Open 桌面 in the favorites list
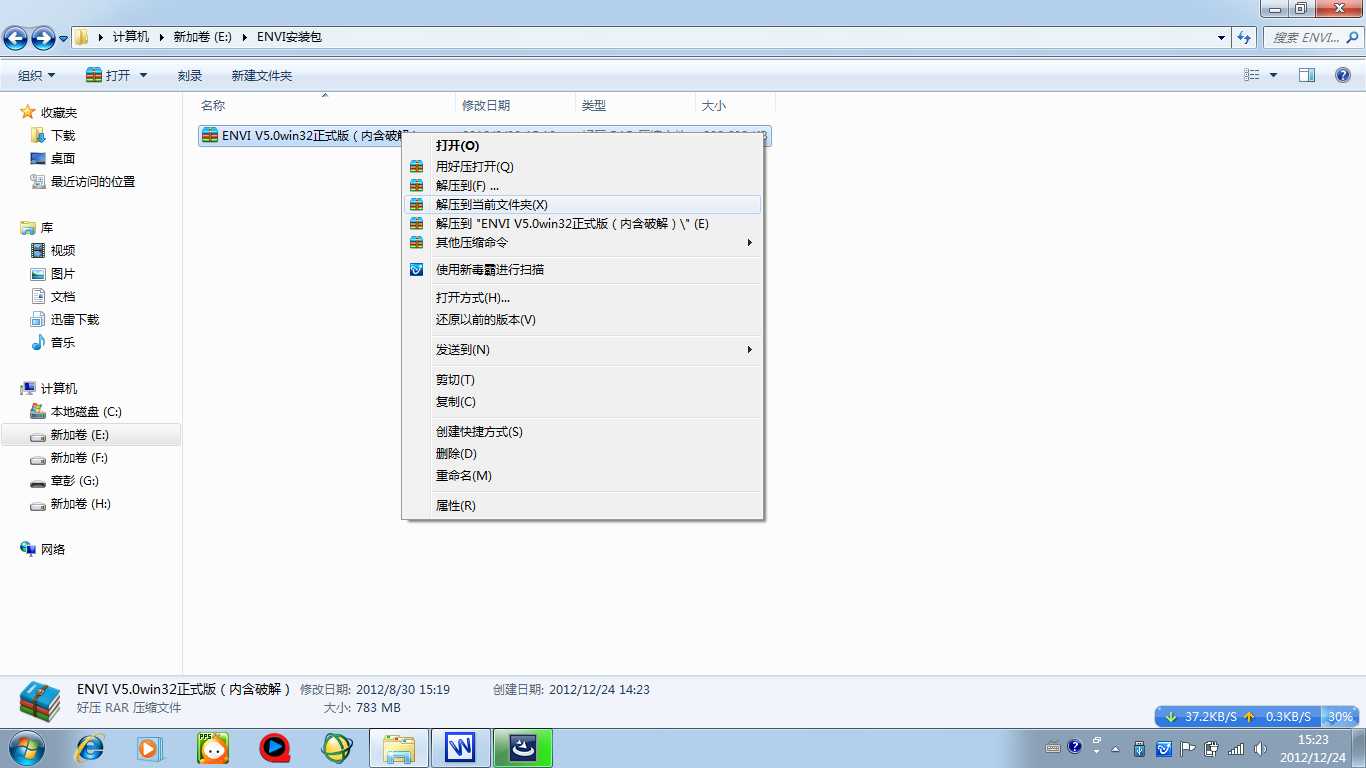This screenshot has height=768, width=1366. point(62,159)
